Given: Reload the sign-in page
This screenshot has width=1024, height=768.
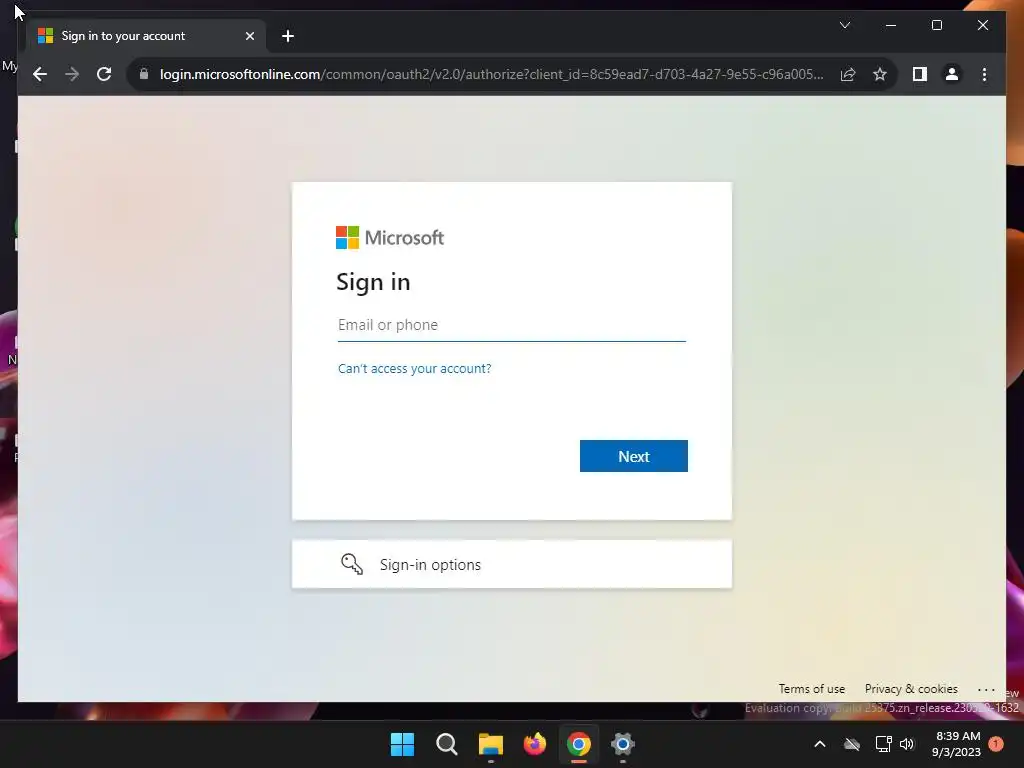Looking at the screenshot, I should pyautogui.click(x=104, y=74).
